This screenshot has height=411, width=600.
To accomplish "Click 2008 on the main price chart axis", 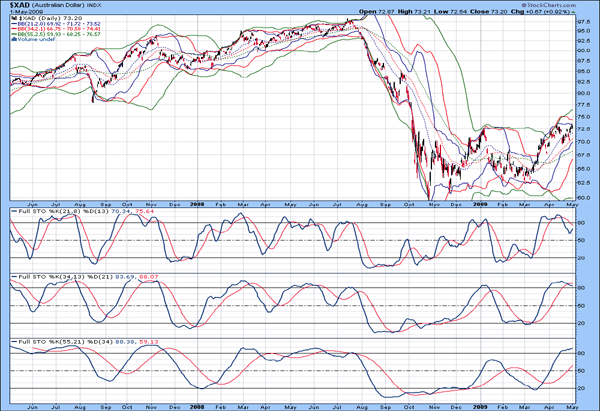I will pyautogui.click(x=196, y=201).
